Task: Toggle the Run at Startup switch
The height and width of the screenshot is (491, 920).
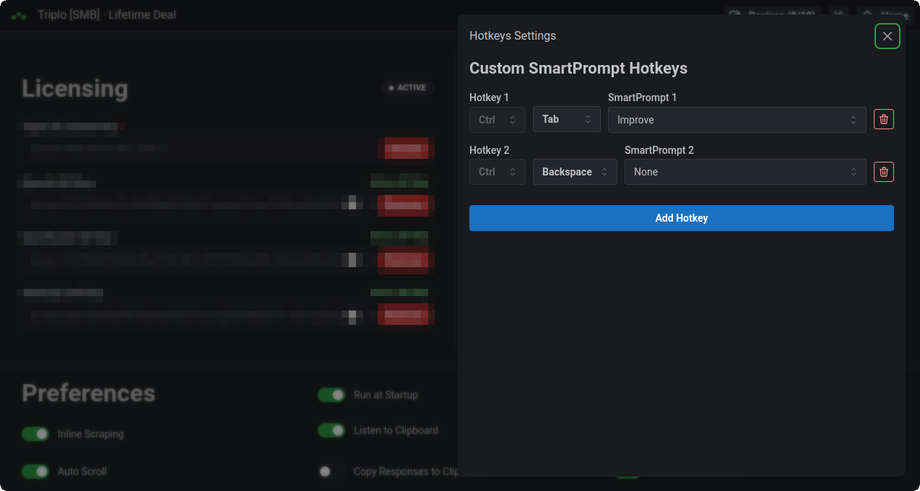Action: point(332,395)
